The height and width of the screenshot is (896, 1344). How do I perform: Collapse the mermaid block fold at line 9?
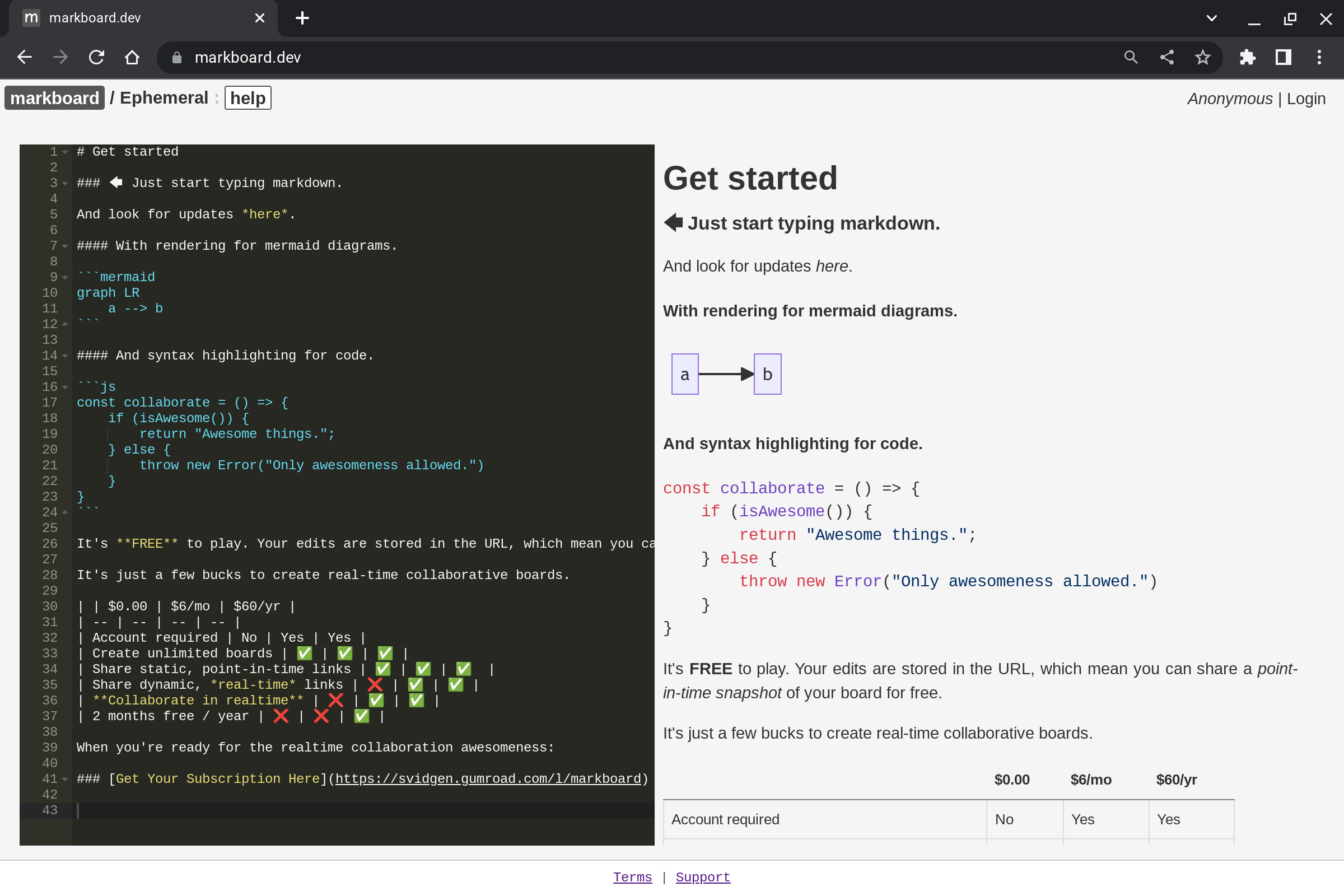(x=65, y=278)
